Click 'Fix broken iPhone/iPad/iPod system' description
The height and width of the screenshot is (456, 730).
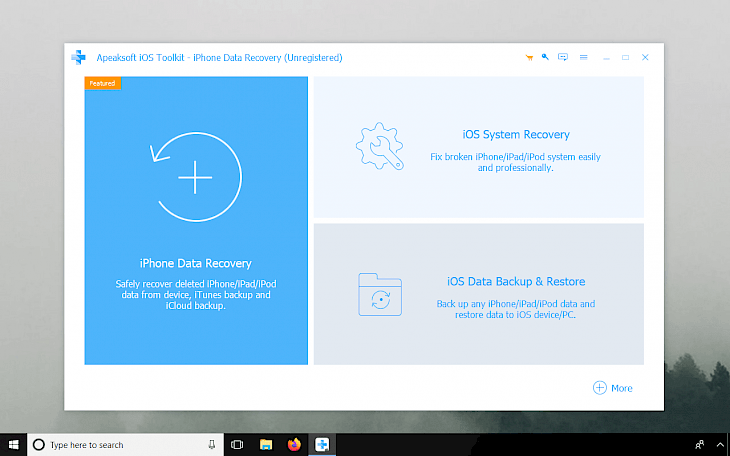click(x=515, y=162)
